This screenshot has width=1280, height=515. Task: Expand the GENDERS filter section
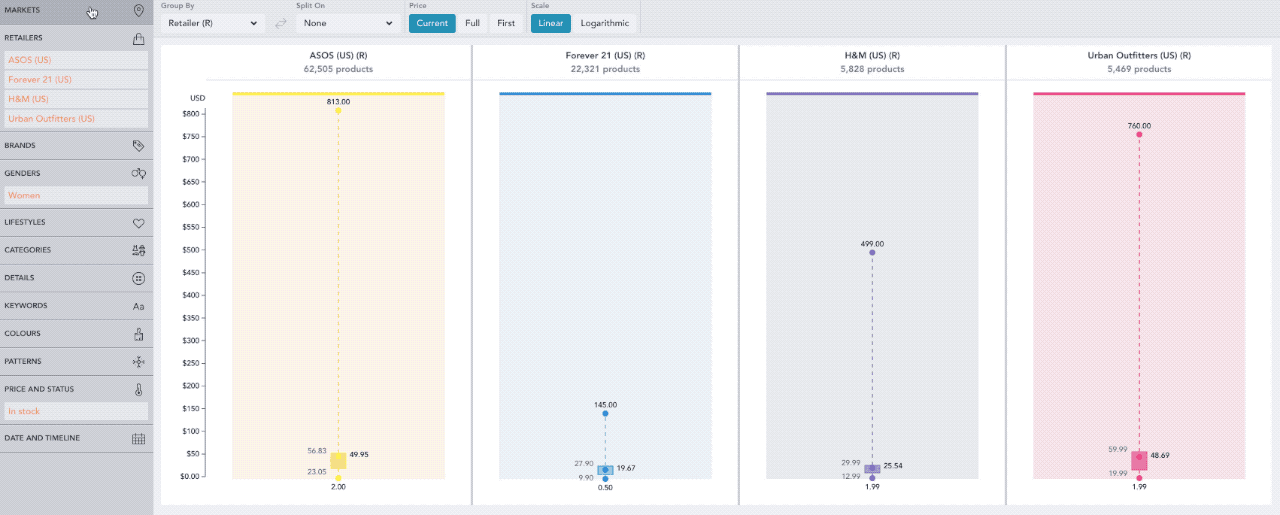[x=76, y=173]
